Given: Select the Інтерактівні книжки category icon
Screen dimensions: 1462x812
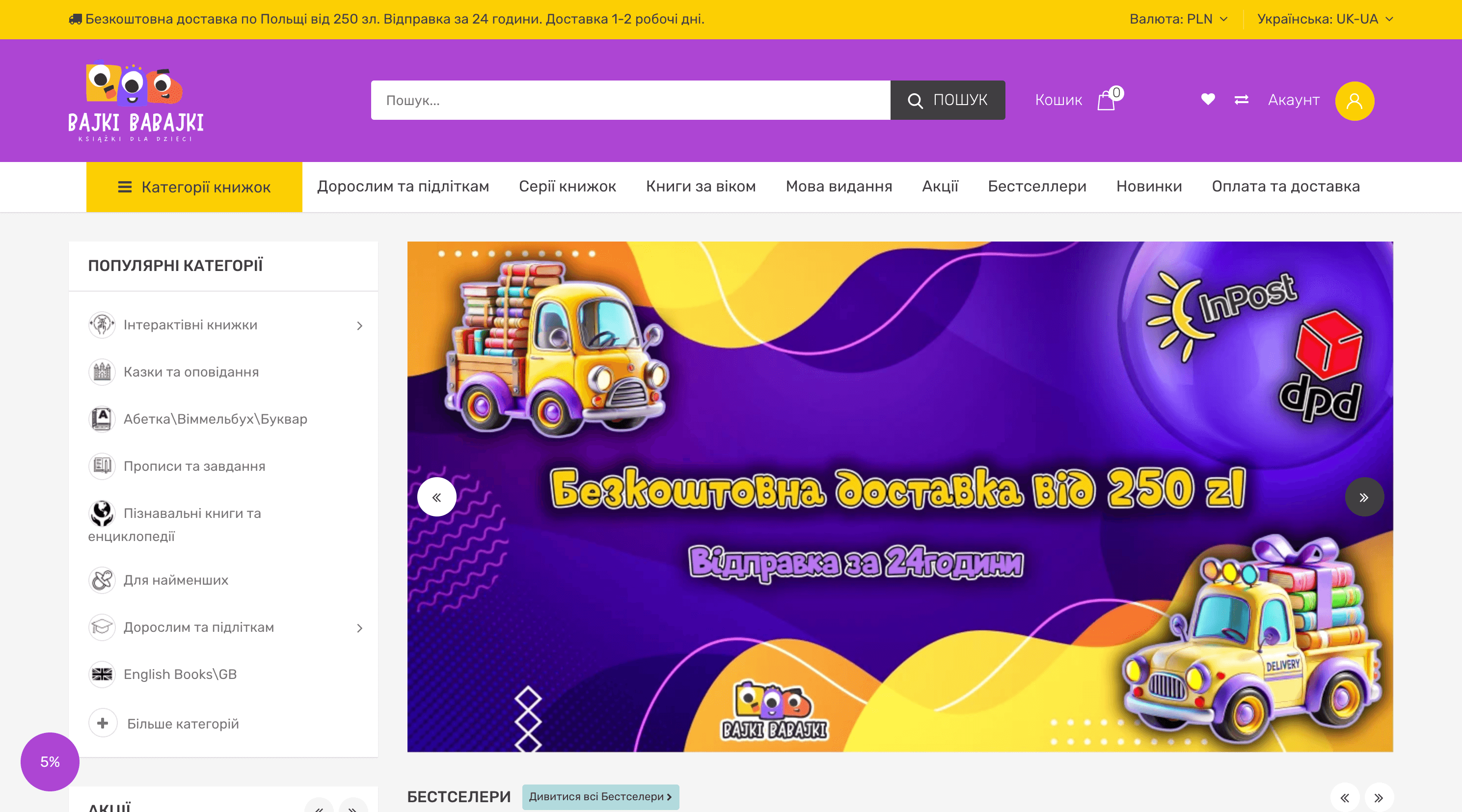Looking at the screenshot, I should 102,325.
